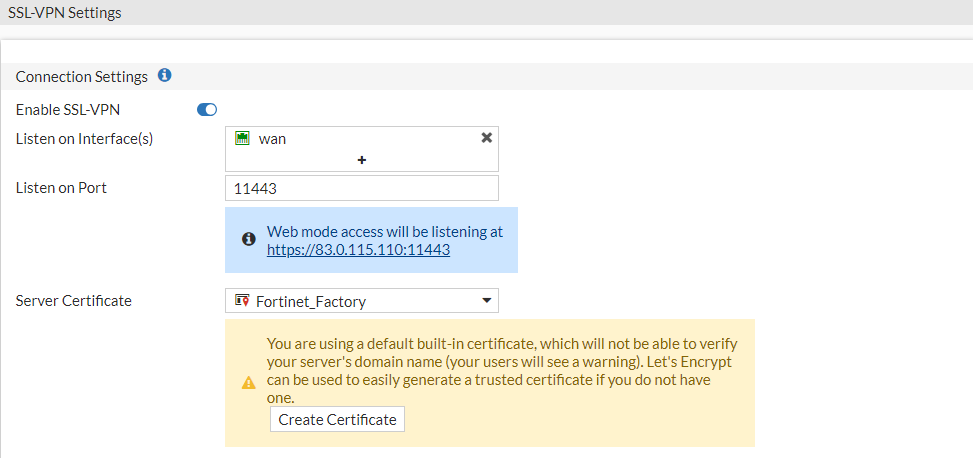This screenshot has height=458, width=973.
Task: Expand the Server Certificate dropdown arrow
Action: coord(487,300)
